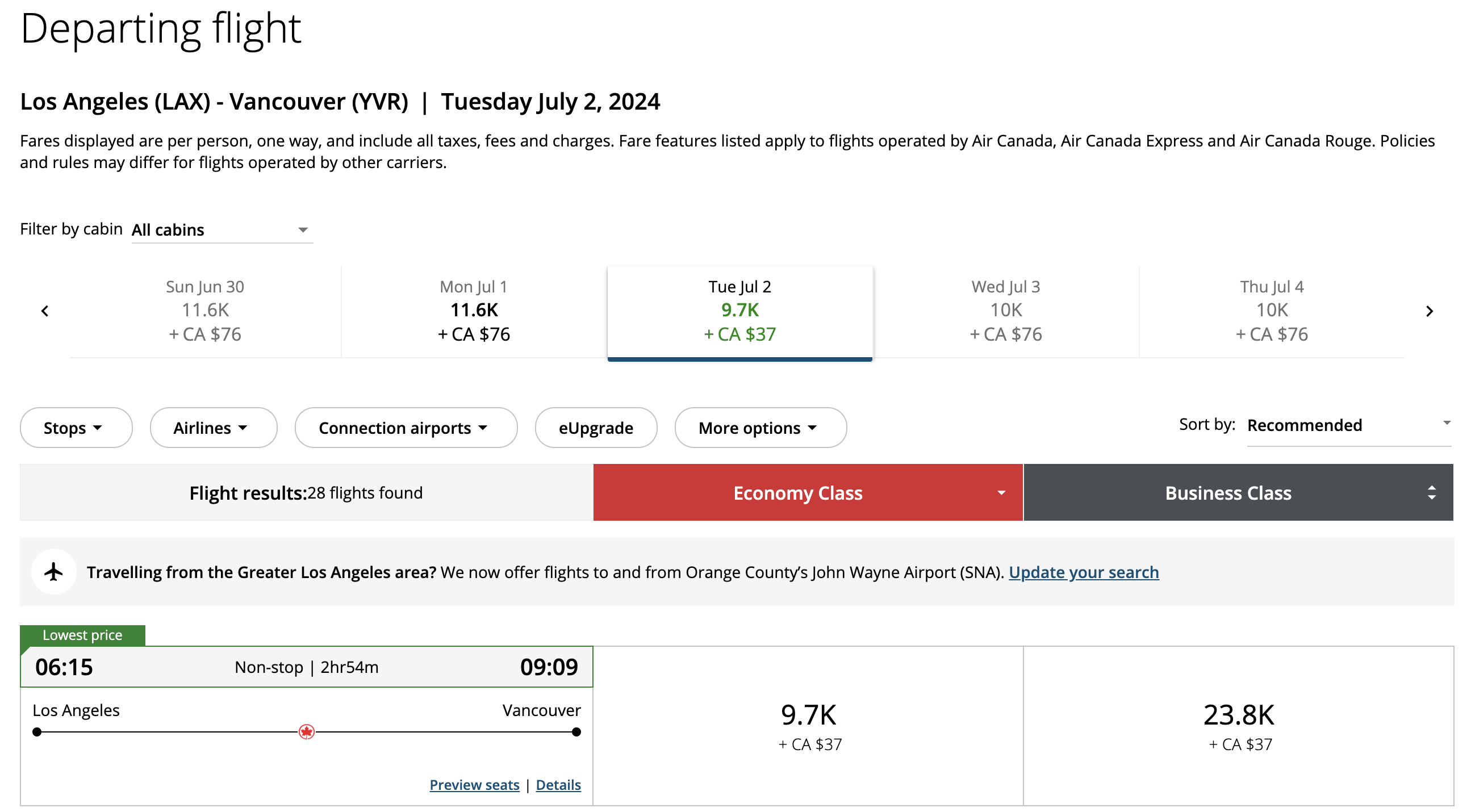Screen dimensions: 1471x812
Task: Open the Sort by Recommended dropdown
Action: click(1348, 425)
